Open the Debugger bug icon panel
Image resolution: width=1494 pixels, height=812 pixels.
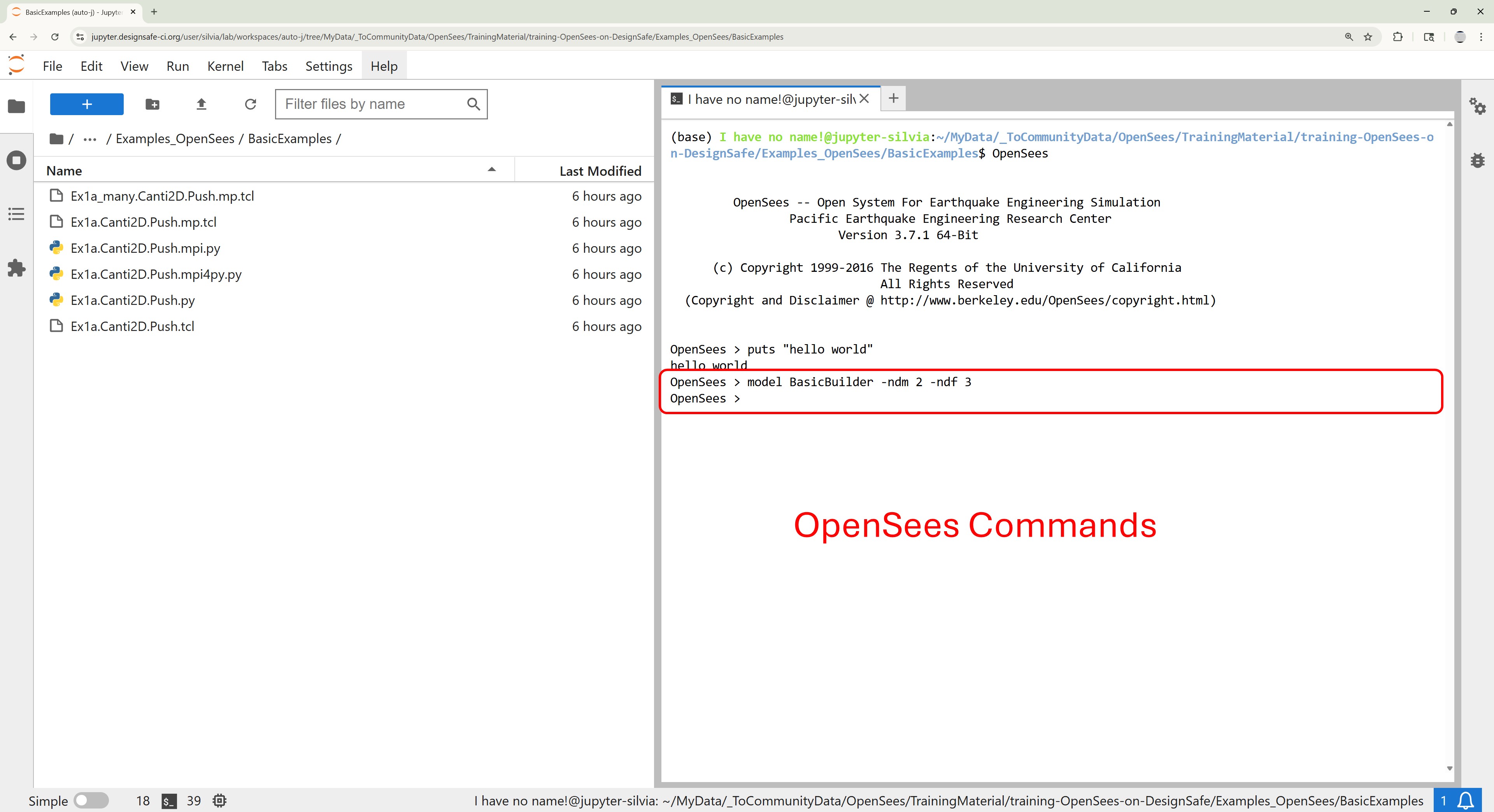(x=1477, y=161)
